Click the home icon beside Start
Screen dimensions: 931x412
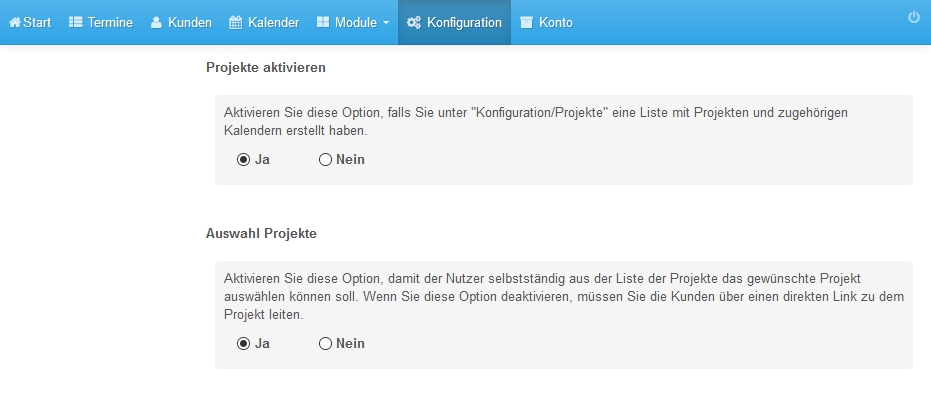coord(15,23)
